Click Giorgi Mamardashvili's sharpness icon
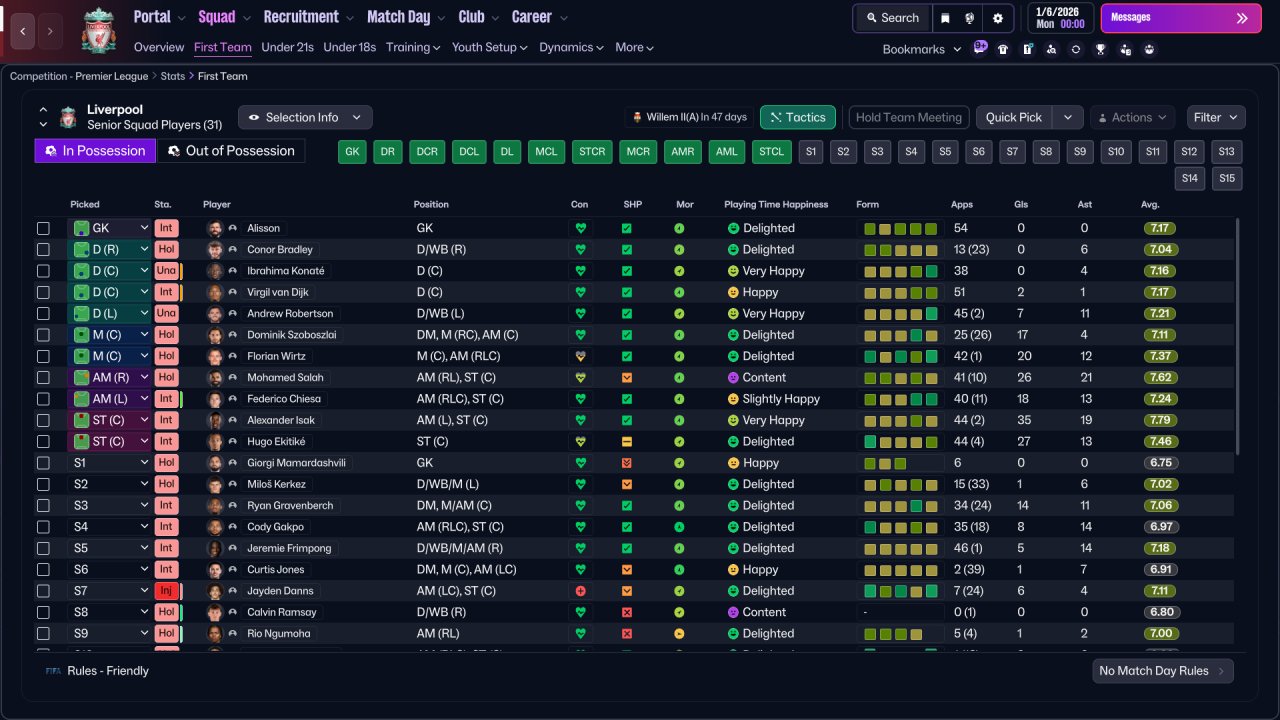 tap(627, 463)
